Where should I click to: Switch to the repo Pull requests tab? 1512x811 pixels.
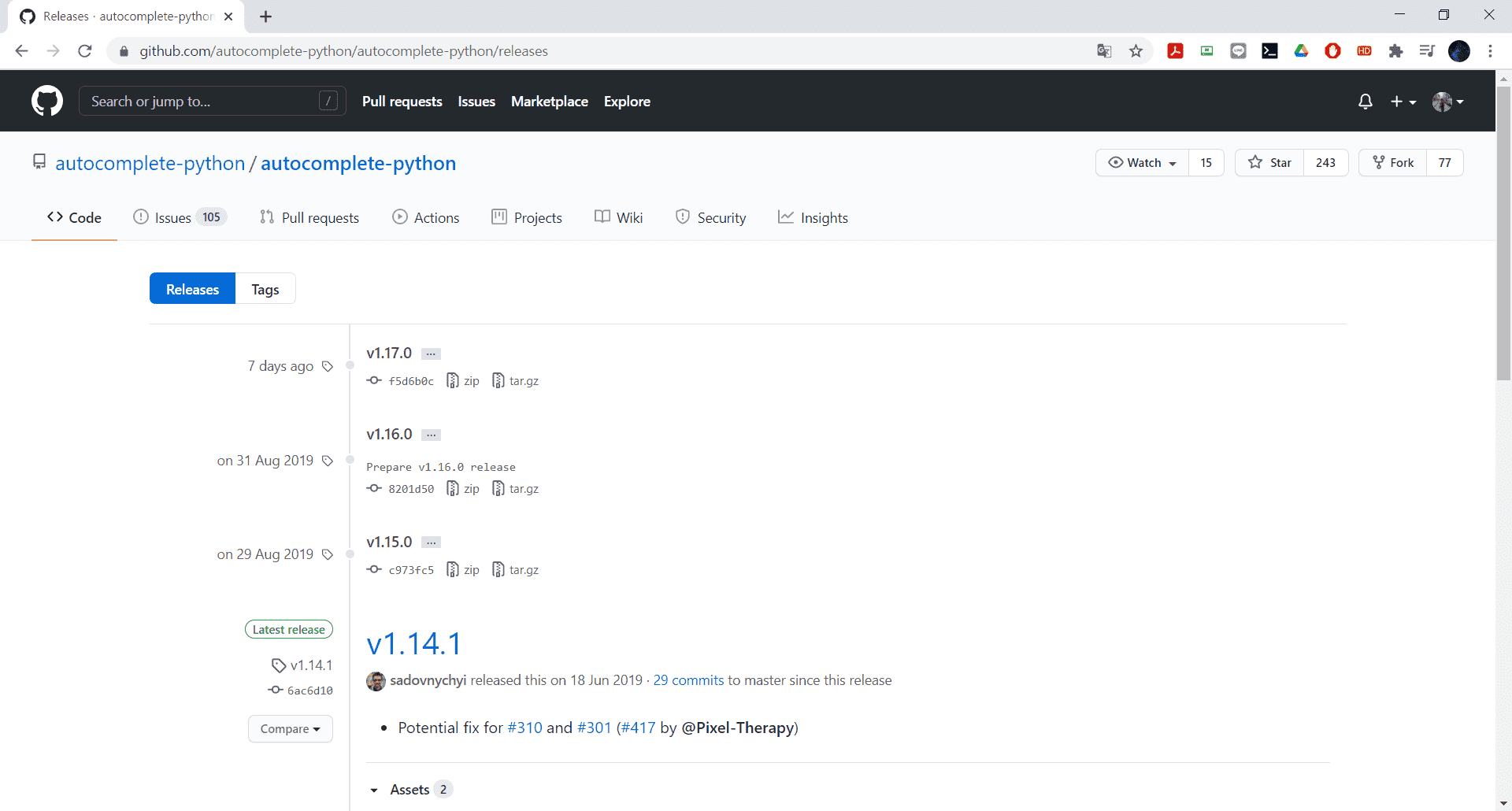[x=309, y=217]
